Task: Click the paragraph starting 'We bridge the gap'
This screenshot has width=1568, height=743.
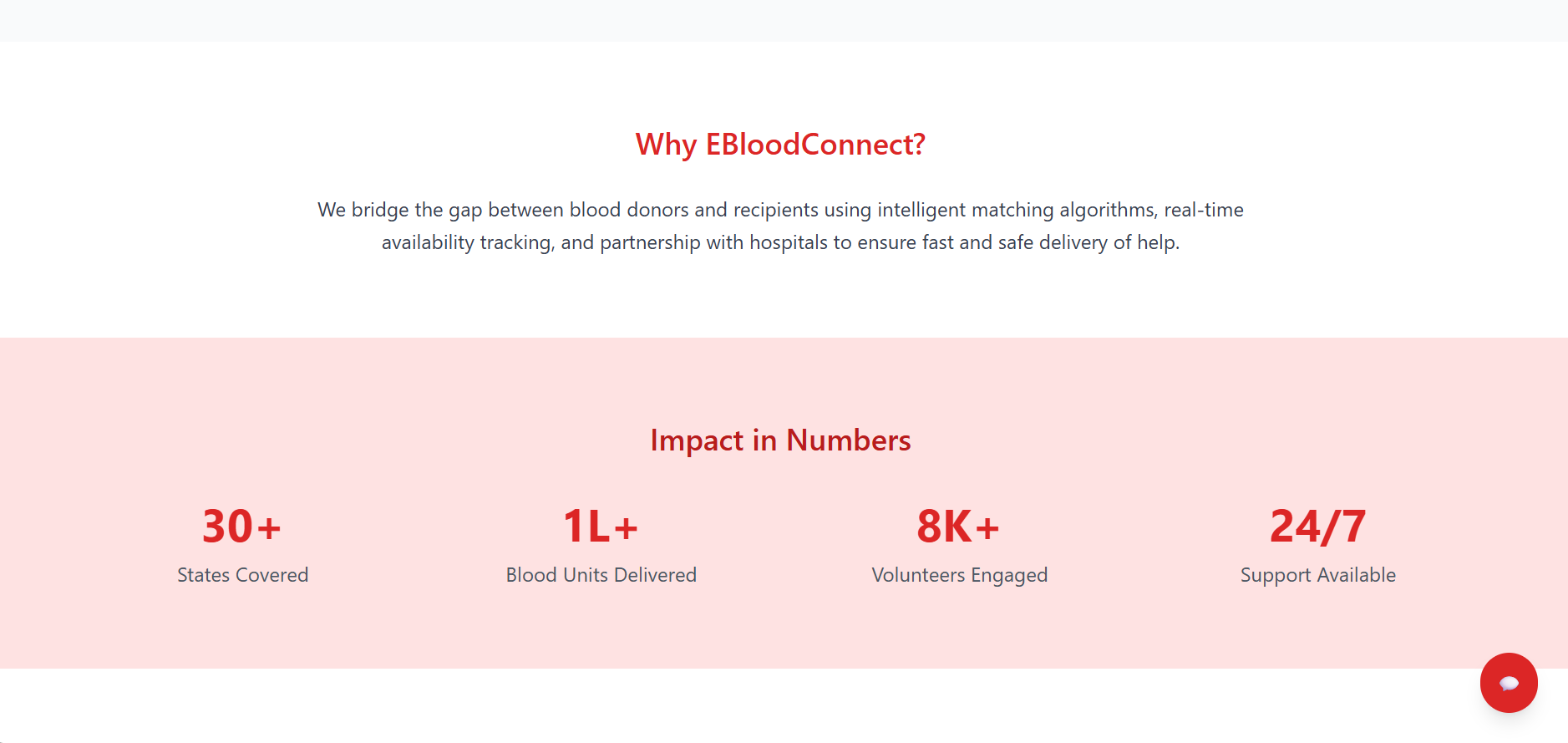Action: click(x=780, y=226)
